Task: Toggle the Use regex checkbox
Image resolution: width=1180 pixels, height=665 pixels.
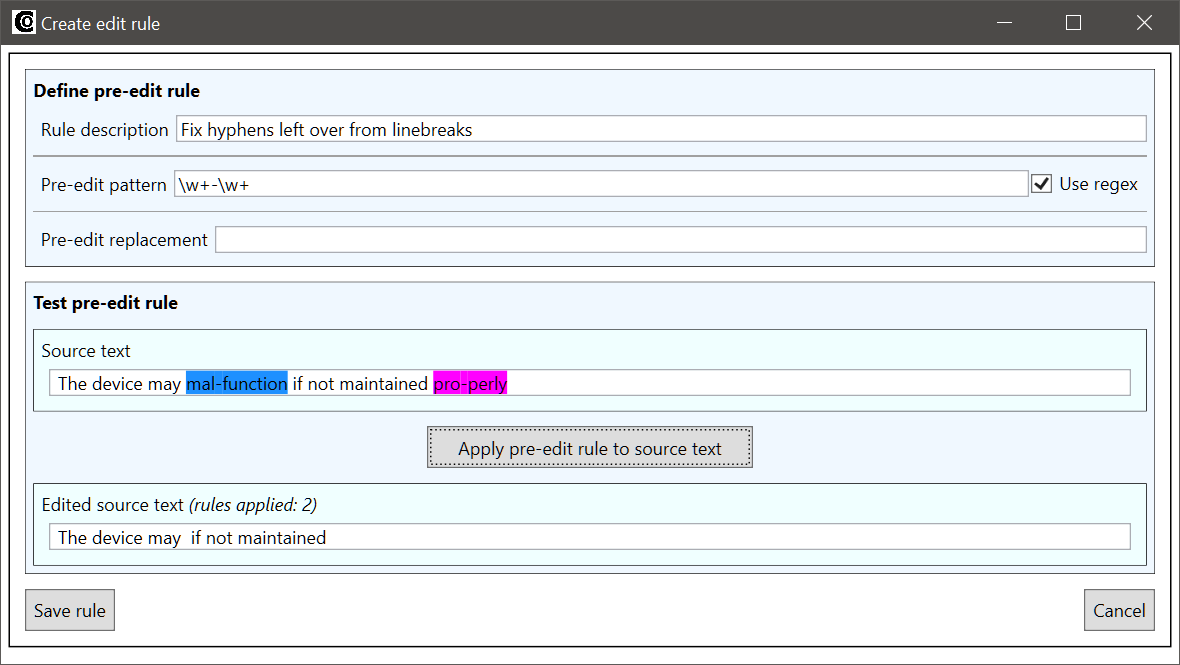Action: [1041, 184]
